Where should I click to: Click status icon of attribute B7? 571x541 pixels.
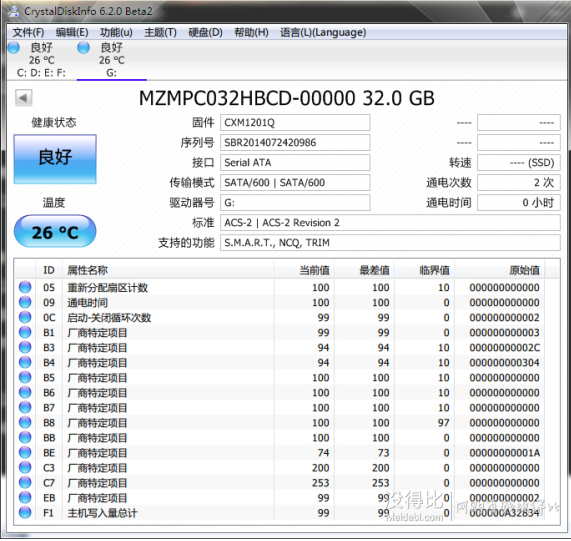tap(25, 407)
